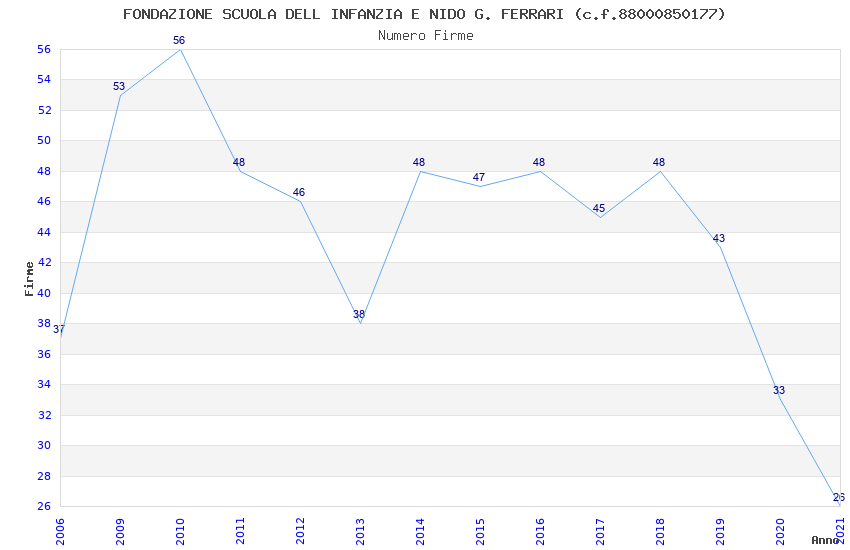Select the 2018 x-axis year label
The height and width of the screenshot is (550, 850).
click(660, 531)
